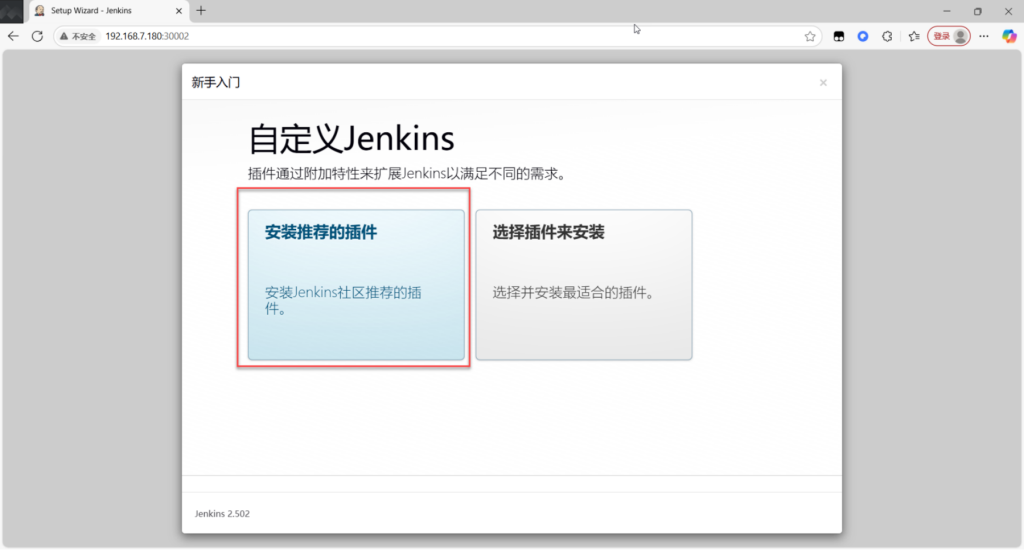Open a new browser tab
Image resolution: width=1024 pixels, height=550 pixels.
tap(201, 11)
